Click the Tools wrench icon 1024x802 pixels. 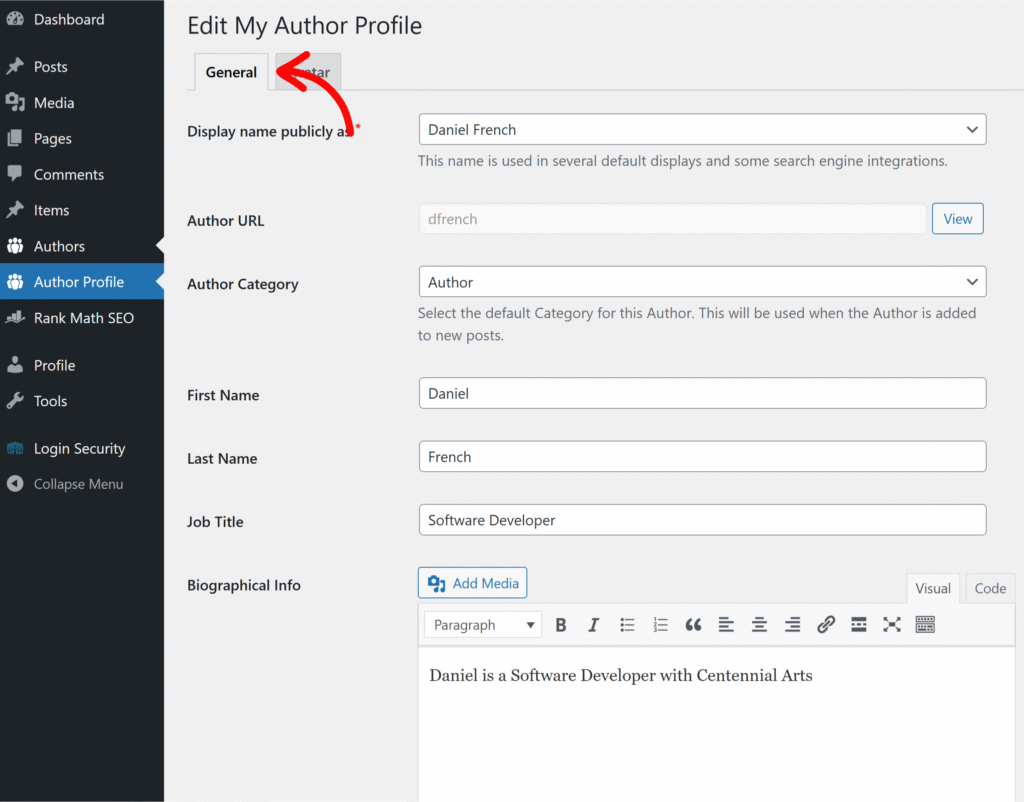[x=15, y=400]
